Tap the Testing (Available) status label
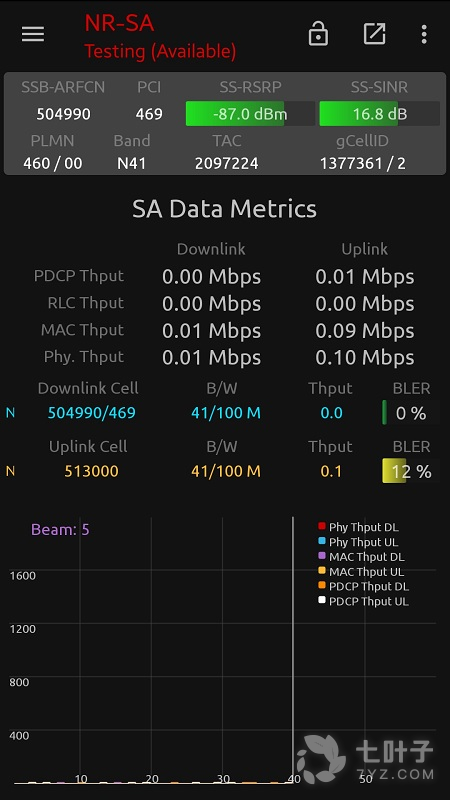This screenshot has height=800, width=450. [160, 51]
